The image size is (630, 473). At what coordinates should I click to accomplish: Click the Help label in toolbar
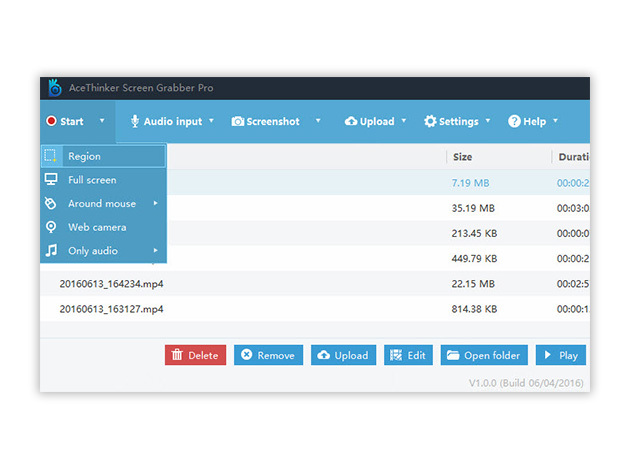coord(535,121)
